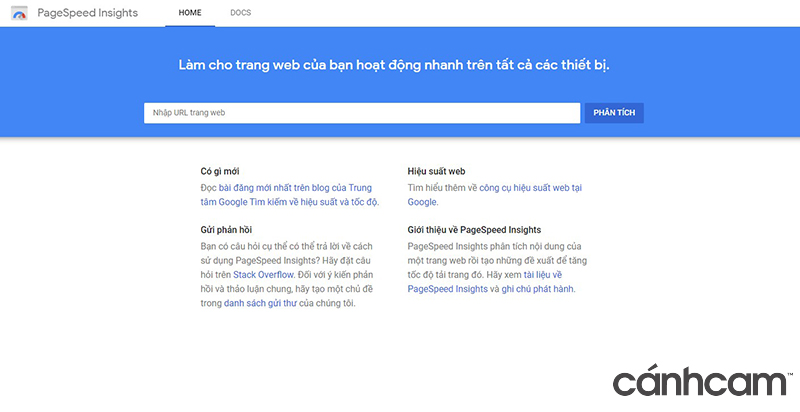Image resolution: width=800 pixels, height=412 pixels.
Task: Click 'Giới thiệu về PageSpeed Insights' heading
Action: (x=474, y=229)
